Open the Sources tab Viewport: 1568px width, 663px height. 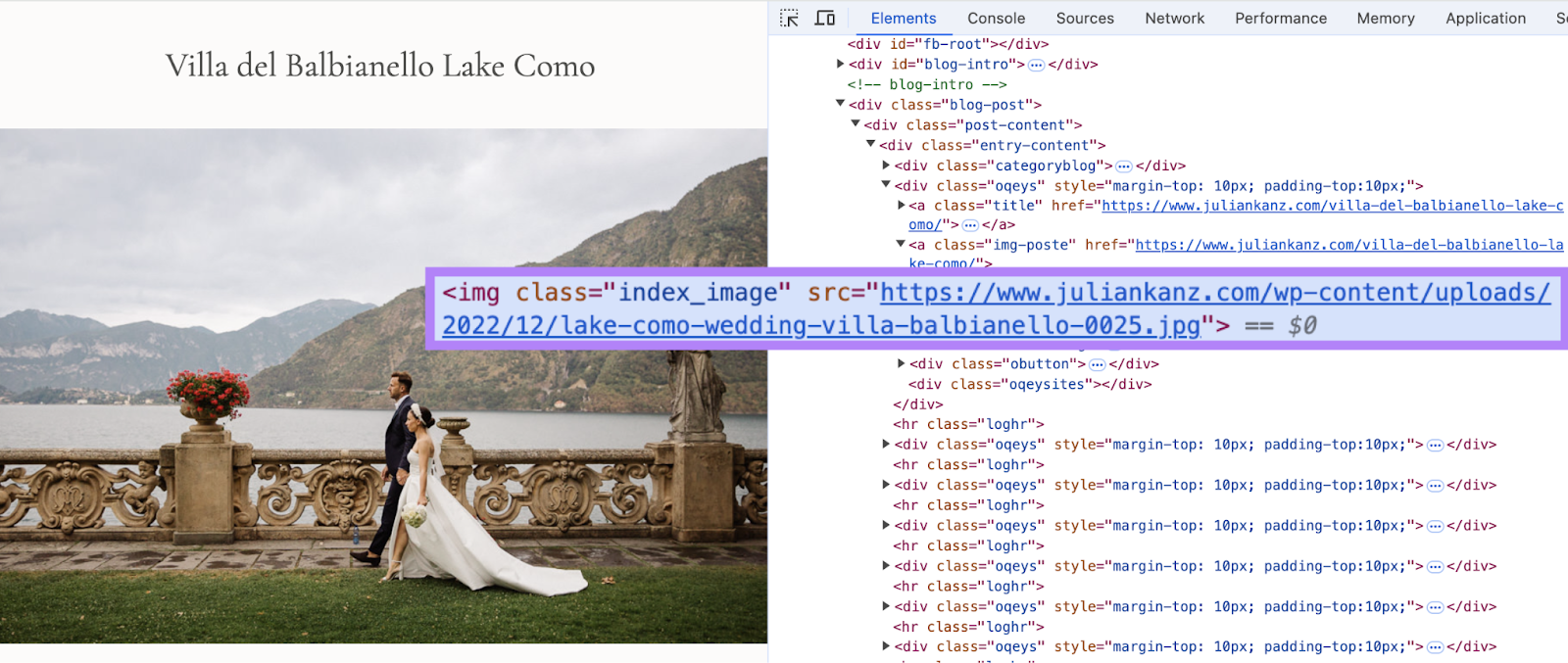(1085, 18)
